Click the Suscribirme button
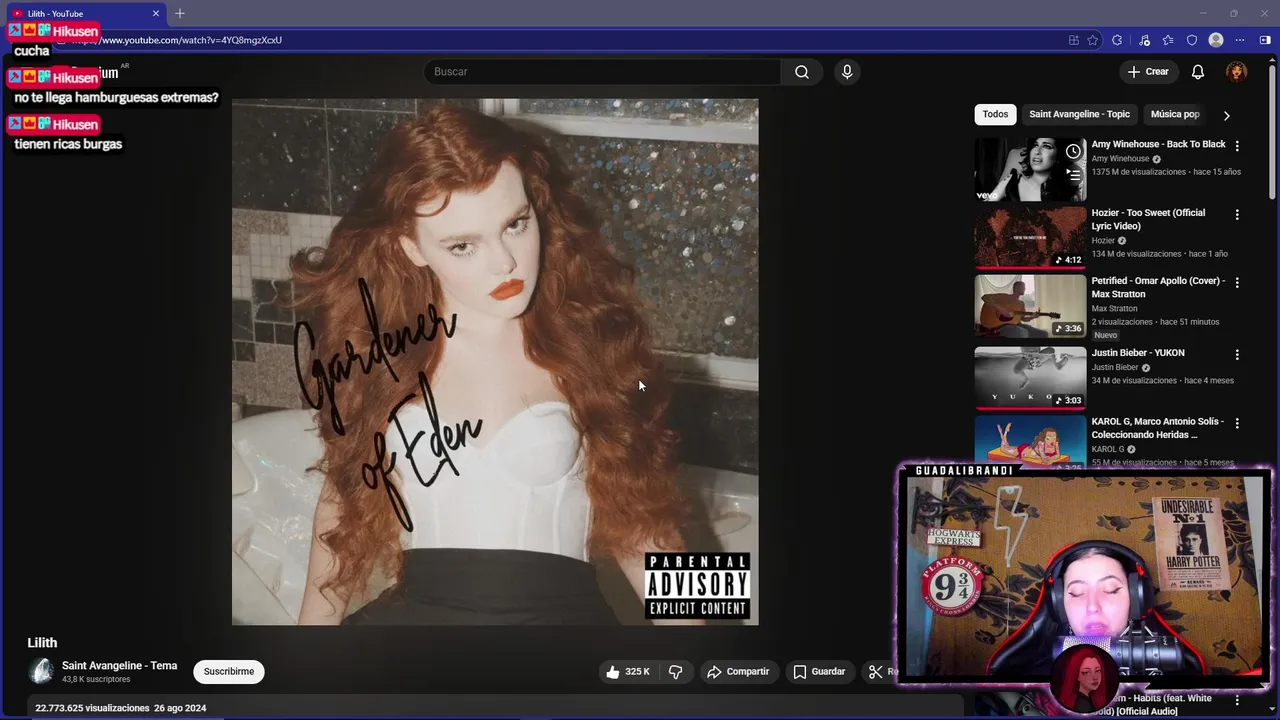 (x=229, y=672)
